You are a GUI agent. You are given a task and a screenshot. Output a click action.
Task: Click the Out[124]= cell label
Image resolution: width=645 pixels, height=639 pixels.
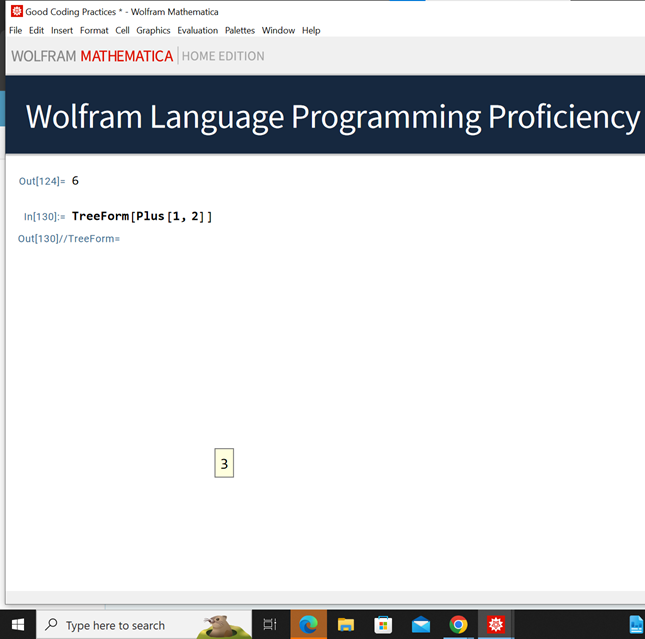click(42, 181)
